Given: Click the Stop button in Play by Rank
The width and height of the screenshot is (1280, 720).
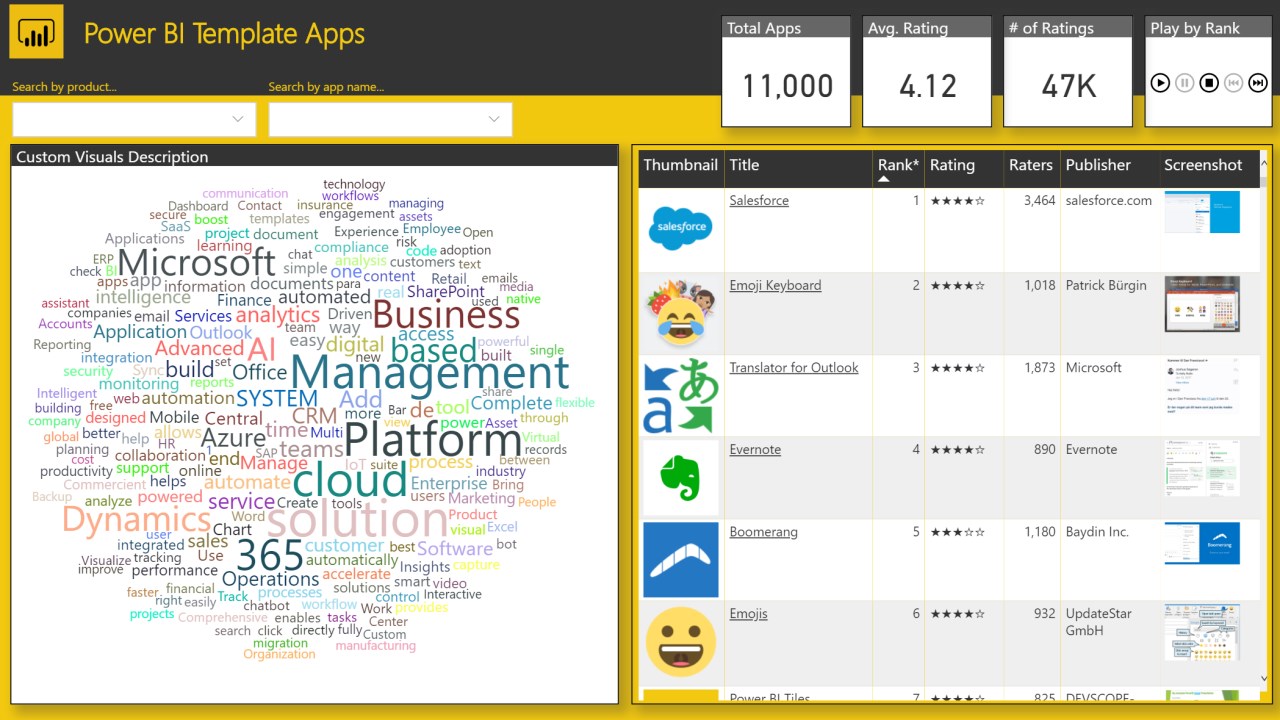Looking at the screenshot, I should pyautogui.click(x=1209, y=83).
